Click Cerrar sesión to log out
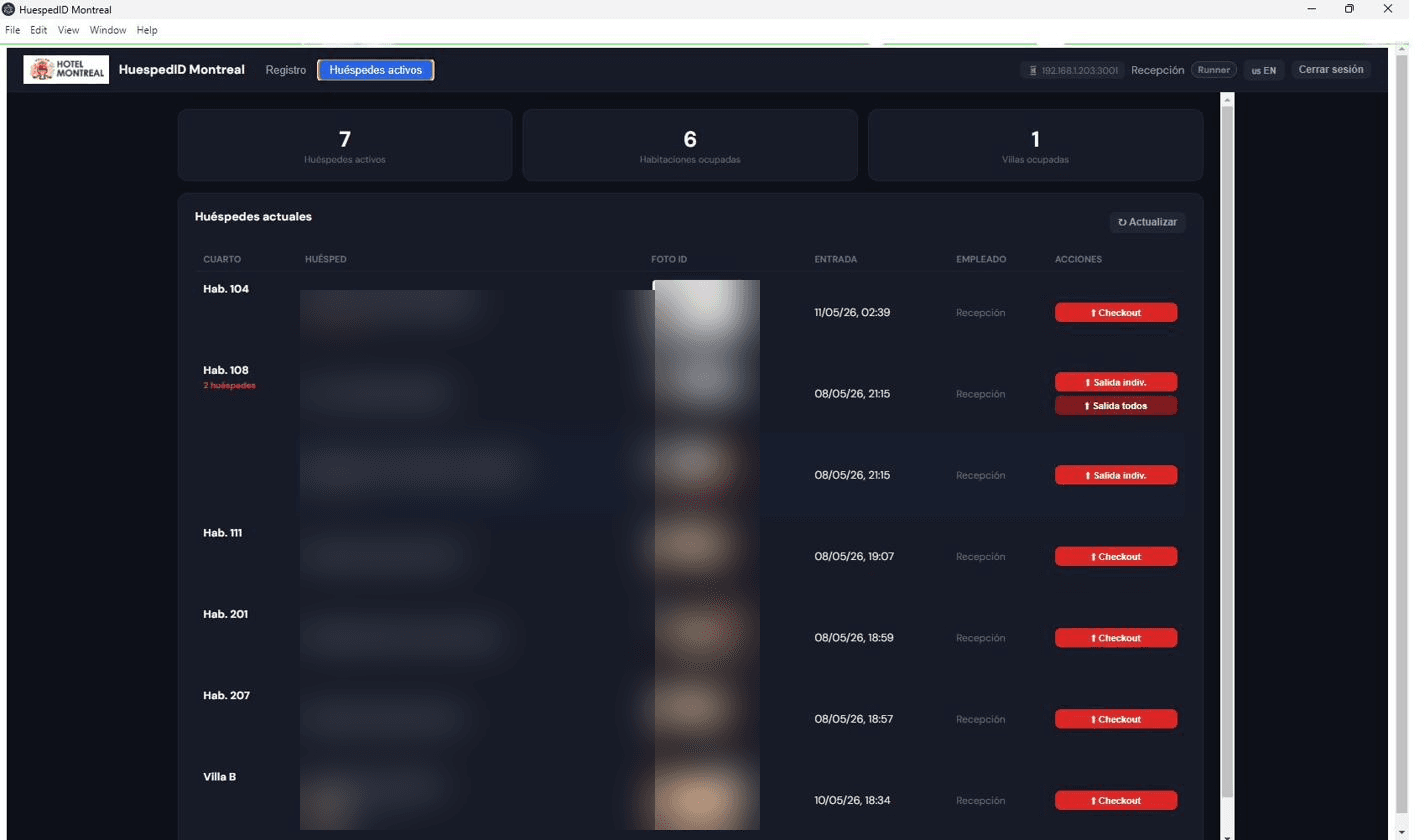The height and width of the screenshot is (840, 1428). [x=1331, y=70]
